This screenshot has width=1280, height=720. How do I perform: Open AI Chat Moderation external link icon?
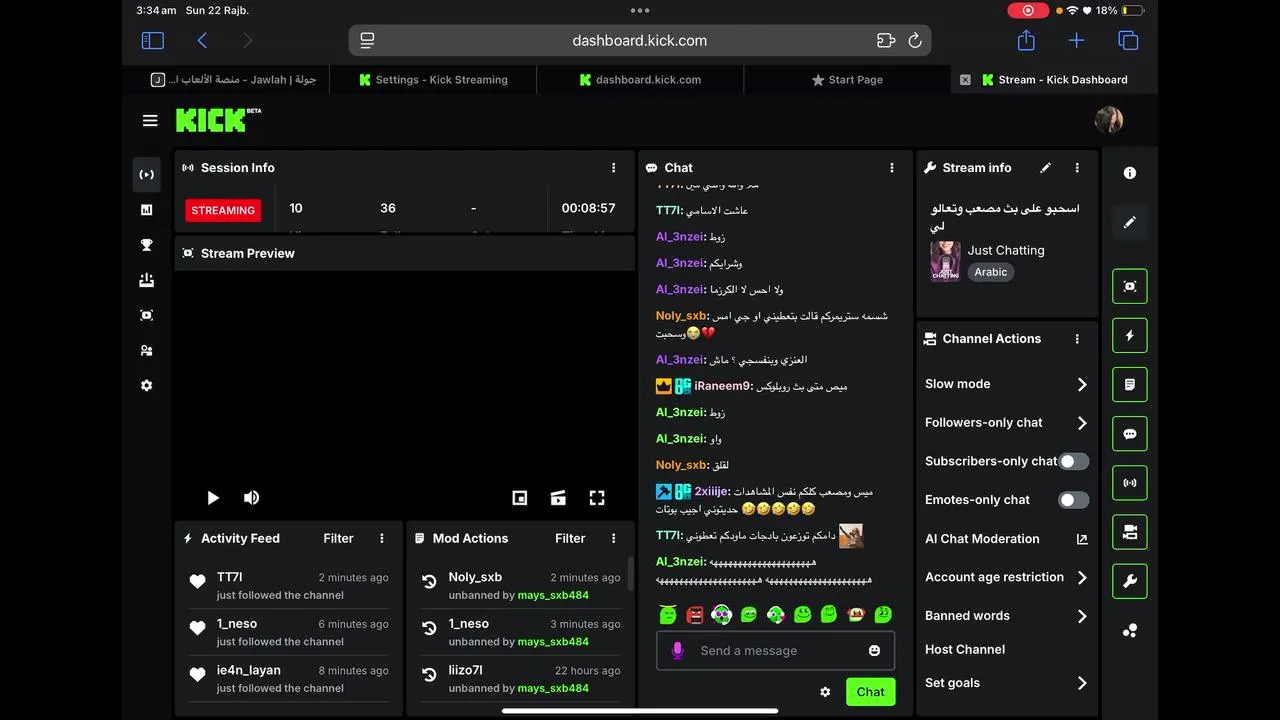(x=1081, y=539)
